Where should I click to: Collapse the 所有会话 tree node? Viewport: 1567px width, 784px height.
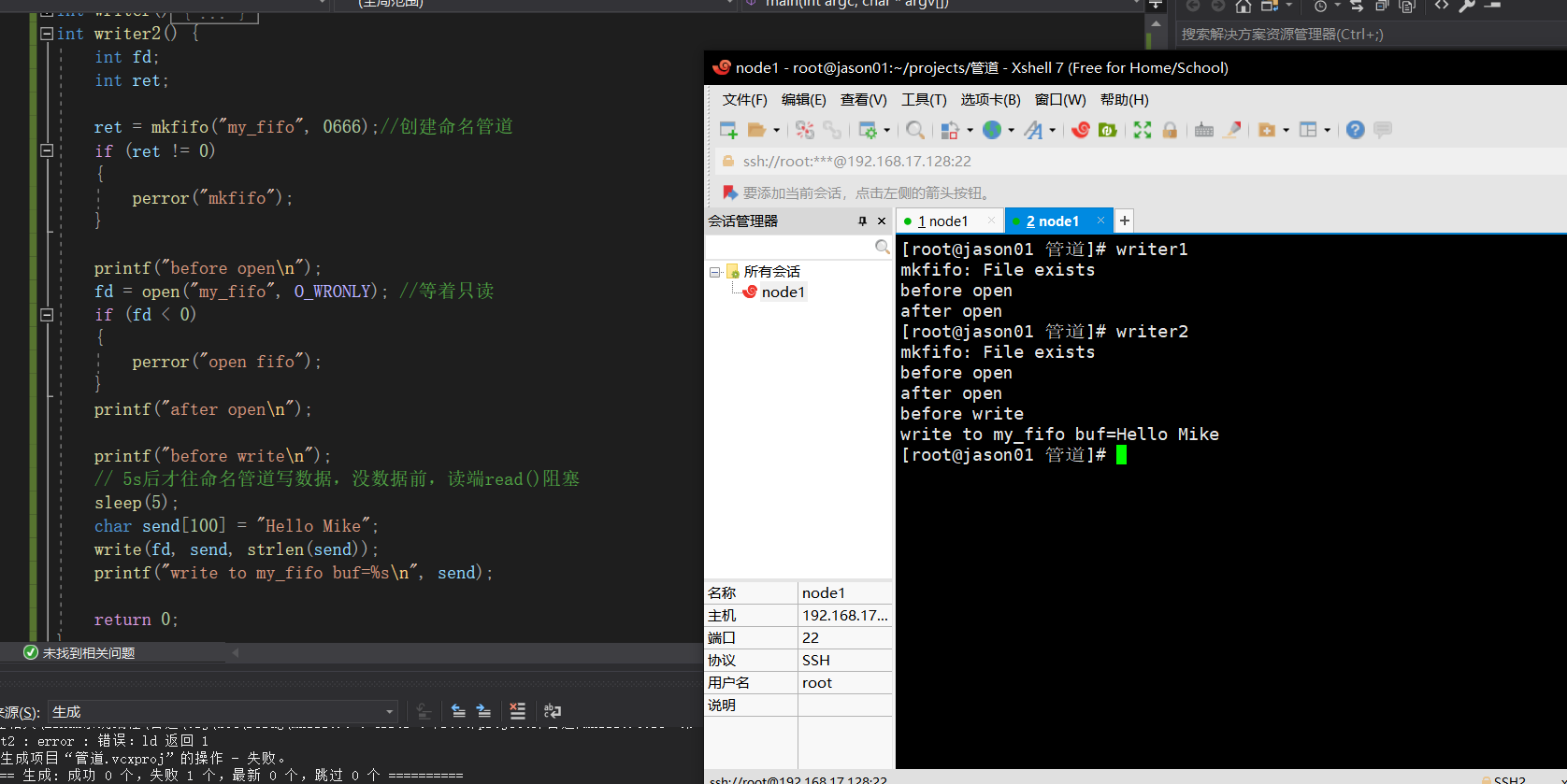point(715,272)
